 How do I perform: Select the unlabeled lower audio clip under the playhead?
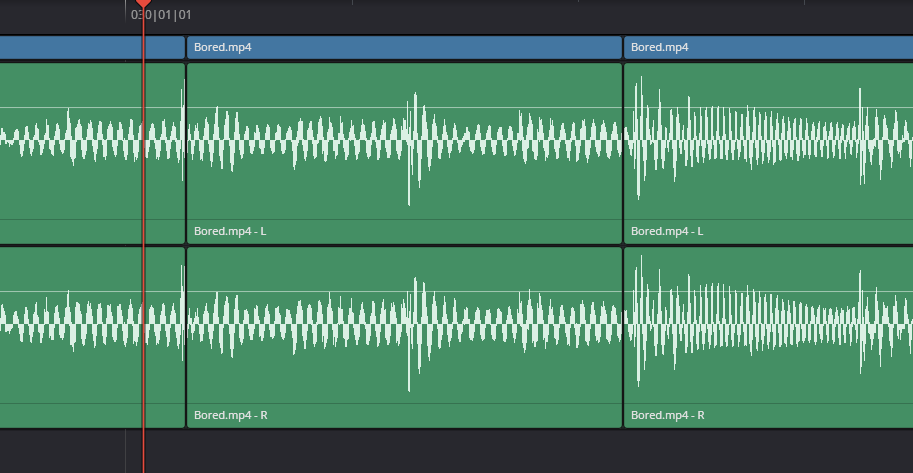pos(92,337)
